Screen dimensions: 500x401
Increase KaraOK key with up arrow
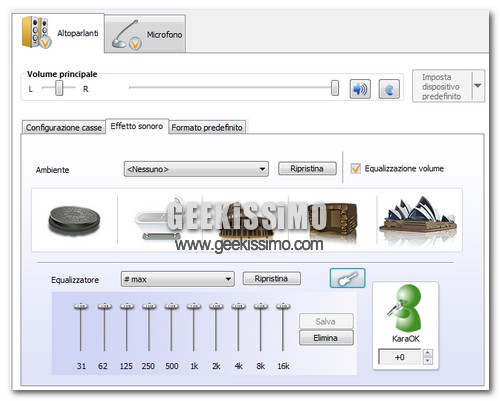428,353
